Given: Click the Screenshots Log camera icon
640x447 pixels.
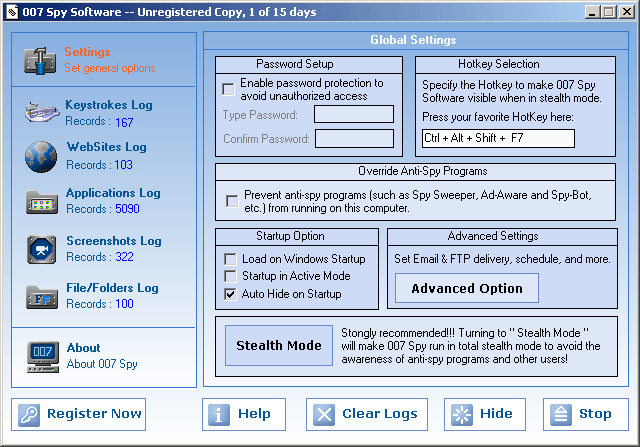Looking at the screenshot, I should pos(41,249).
